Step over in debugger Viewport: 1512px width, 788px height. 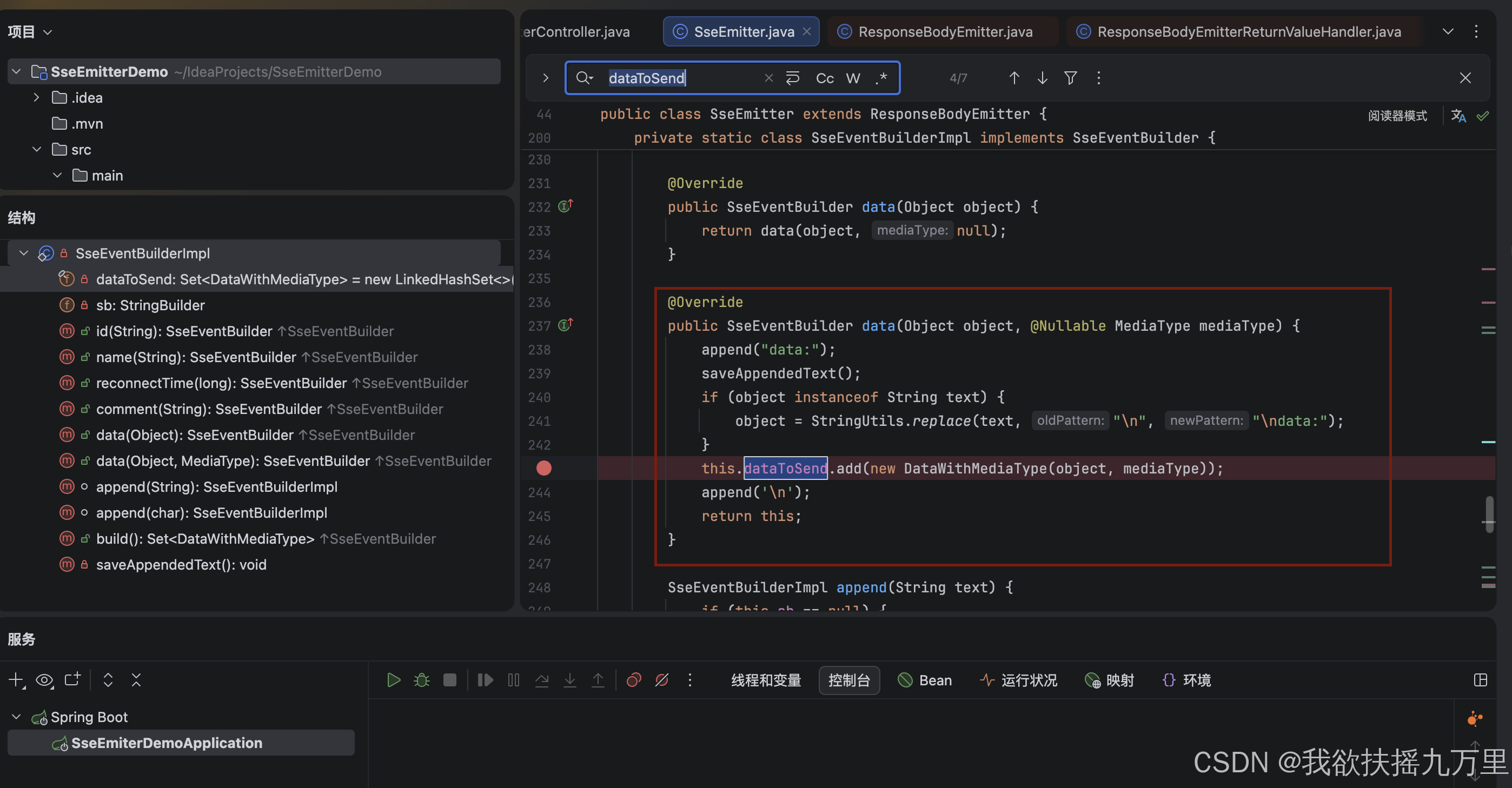pyautogui.click(x=542, y=680)
